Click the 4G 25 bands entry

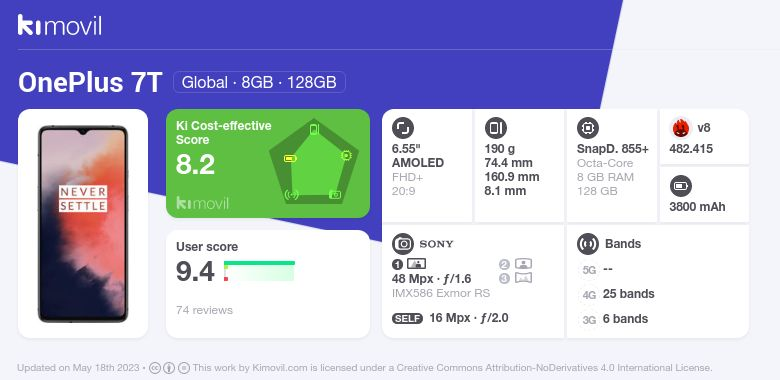click(618, 294)
